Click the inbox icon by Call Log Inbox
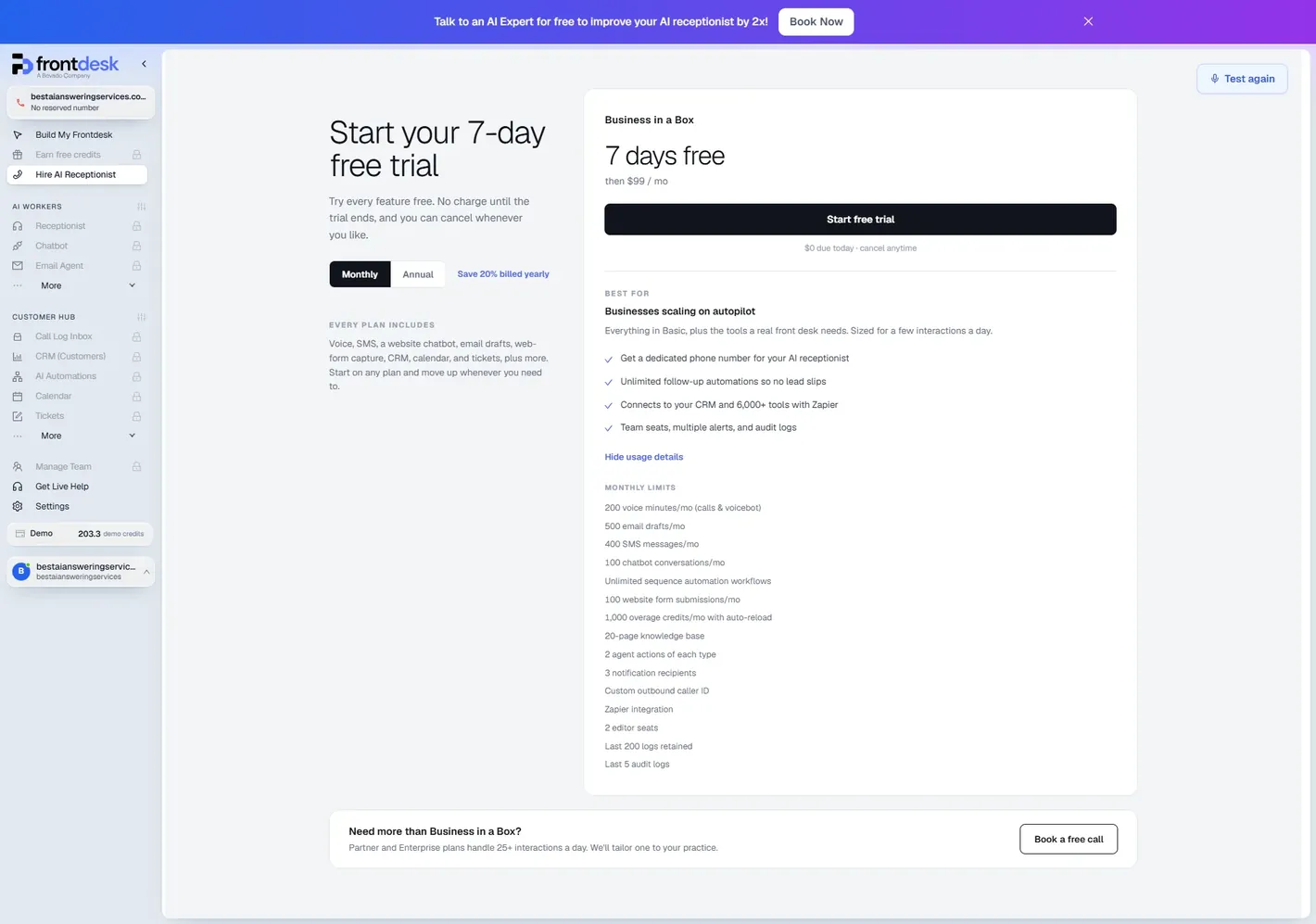This screenshot has height=924, width=1316. [18, 337]
